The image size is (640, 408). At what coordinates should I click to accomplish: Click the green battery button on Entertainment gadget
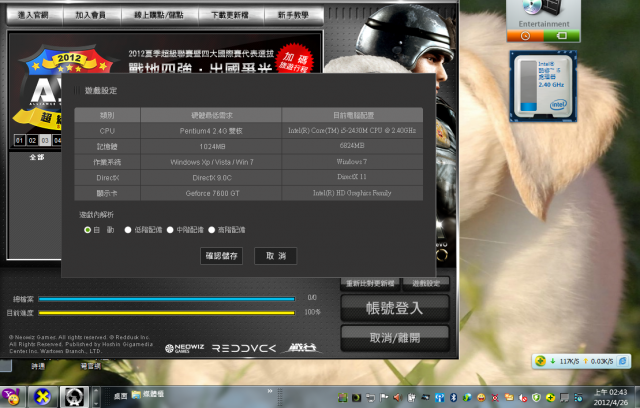[x=562, y=36]
